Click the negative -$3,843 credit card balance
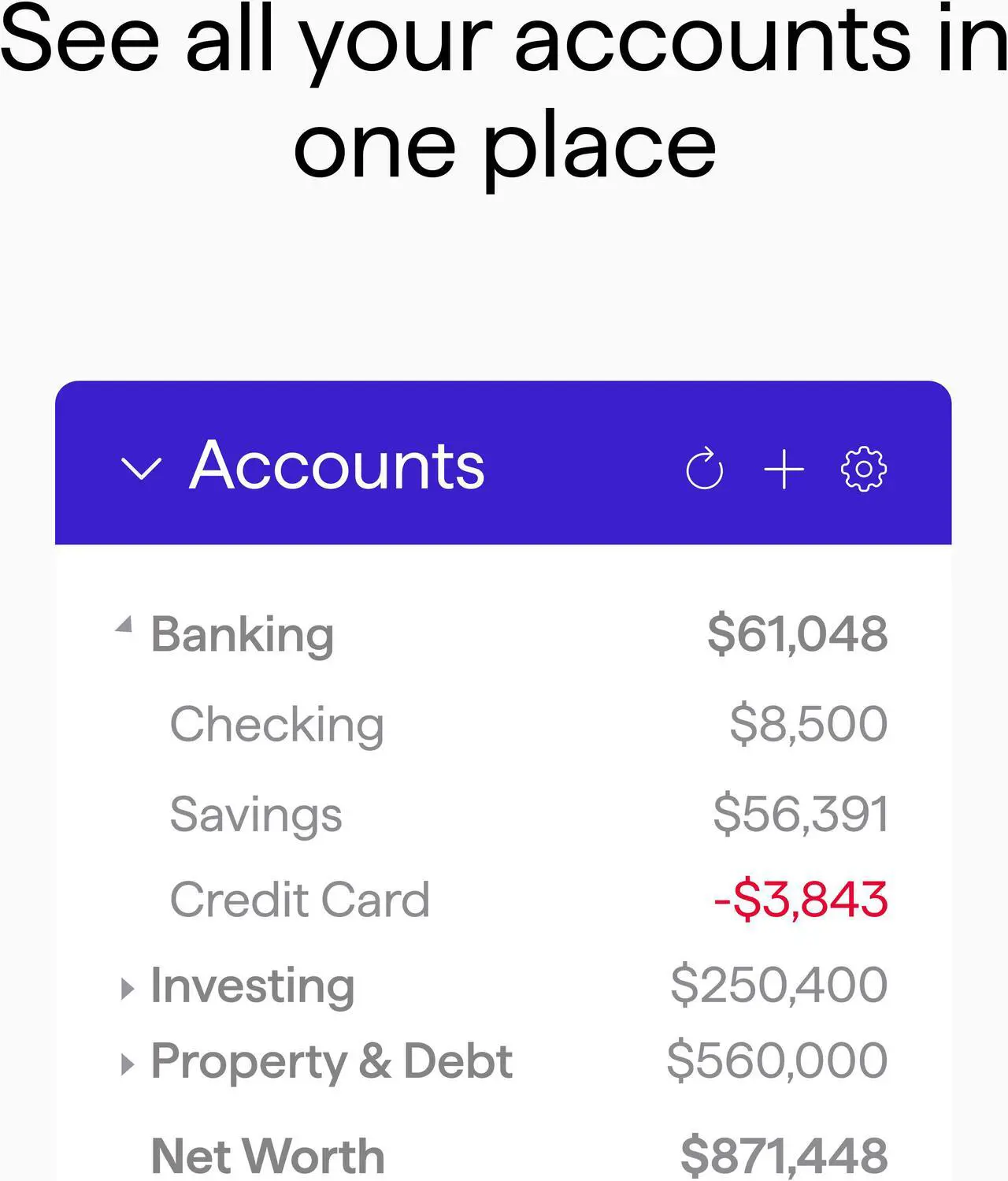 (x=801, y=900)
